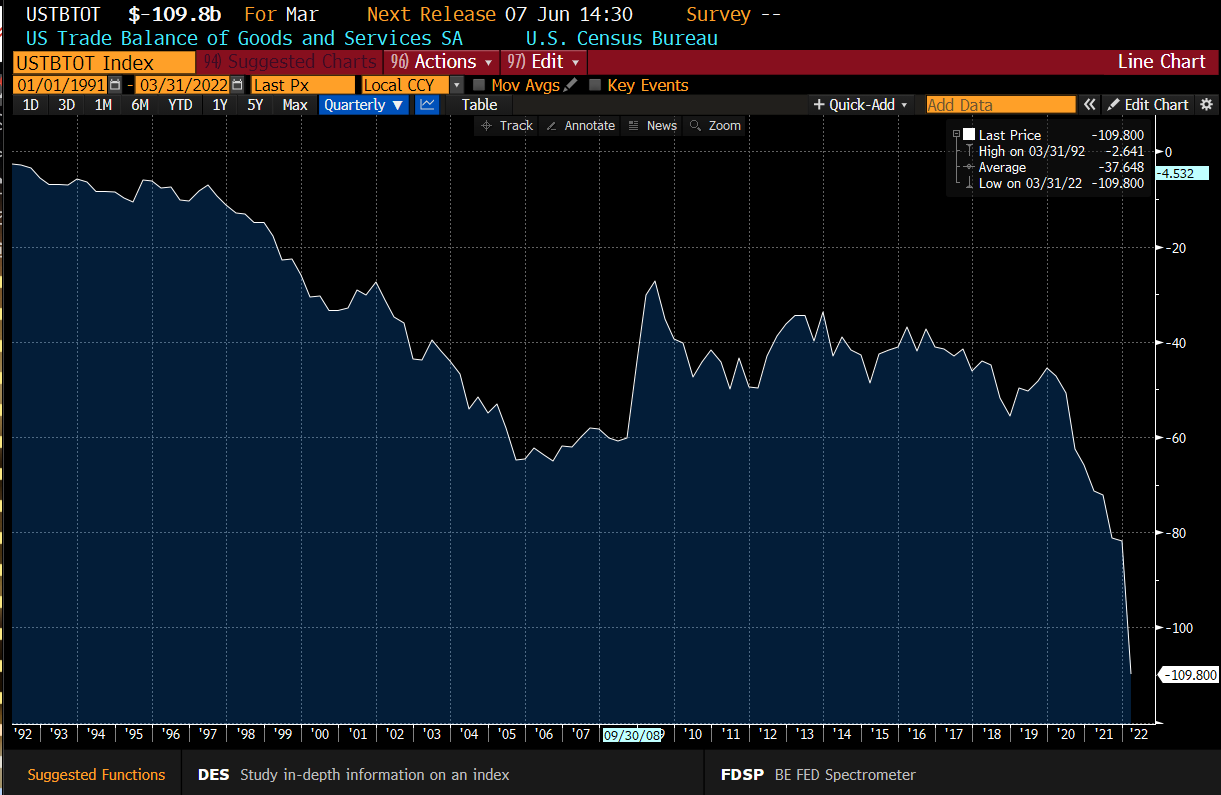1221x795 pixels.
Task: Collapse the Last Price legend tree
Action: tap(956, 135)
